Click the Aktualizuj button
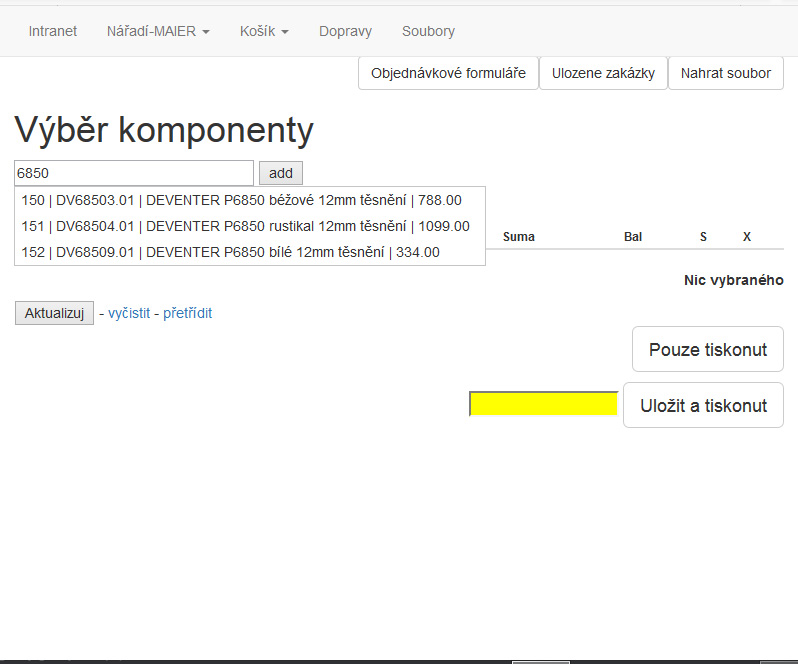This screenshot has width=798, height=664. click(54, 313)
